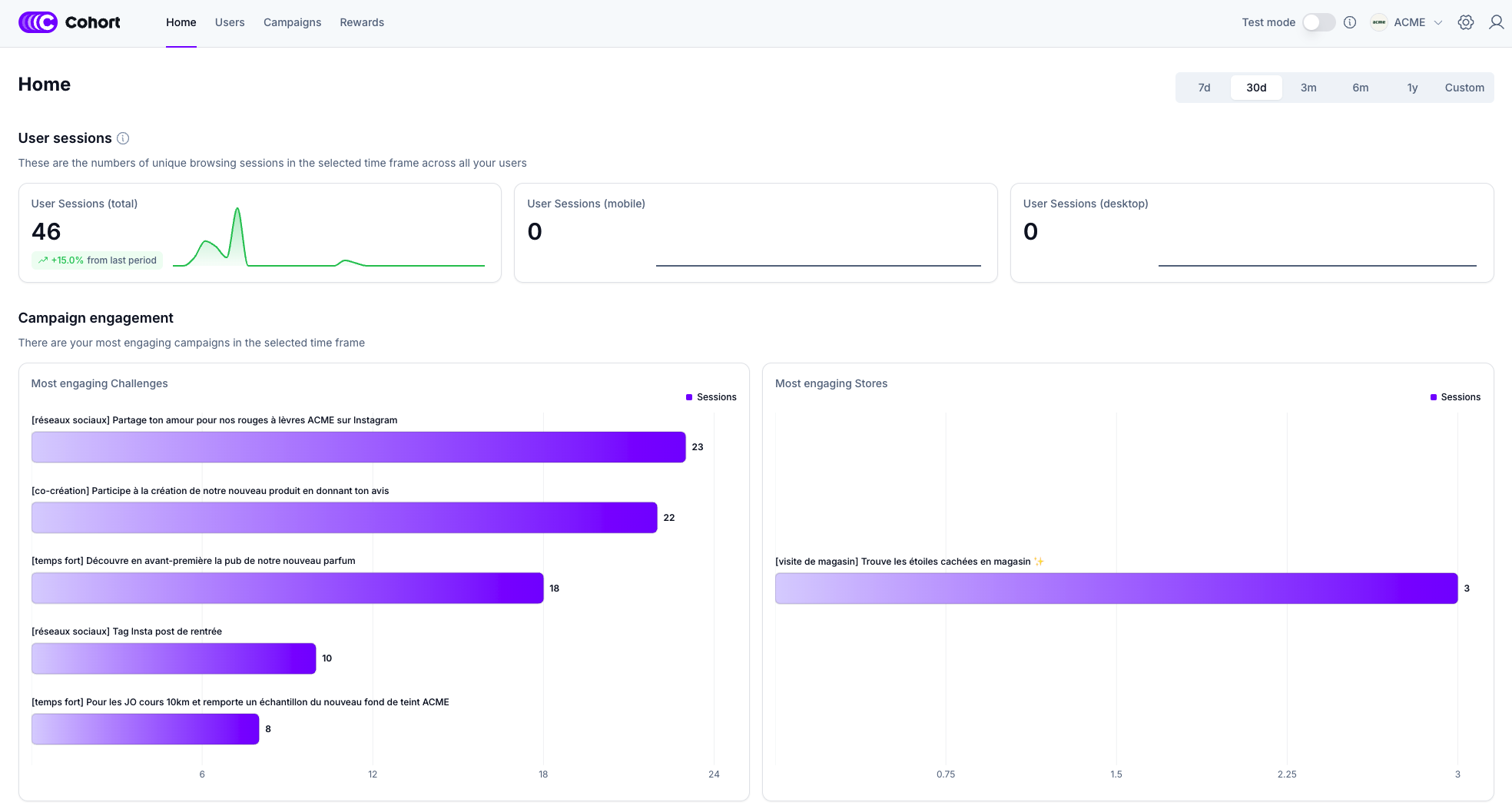Open the user profile icon
Viewport: 1512px width, 809px height.
1495,22
